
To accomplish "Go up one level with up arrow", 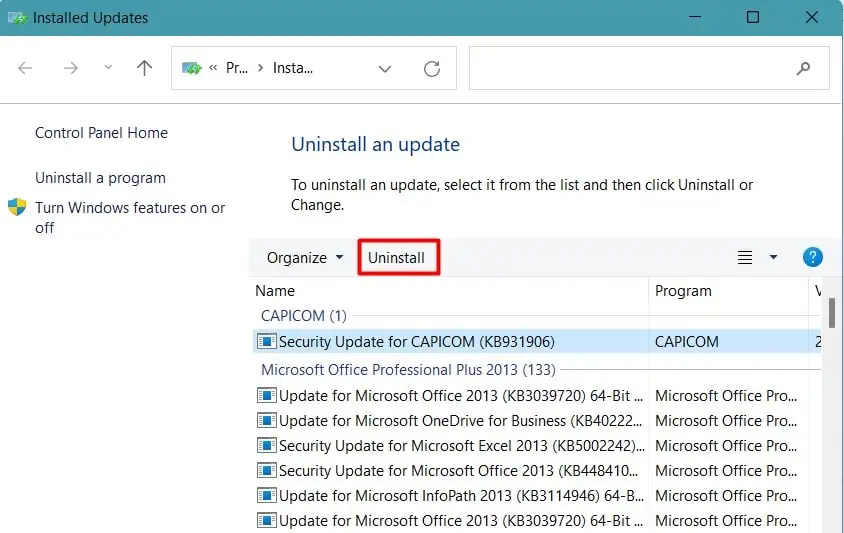I will 144,68.
